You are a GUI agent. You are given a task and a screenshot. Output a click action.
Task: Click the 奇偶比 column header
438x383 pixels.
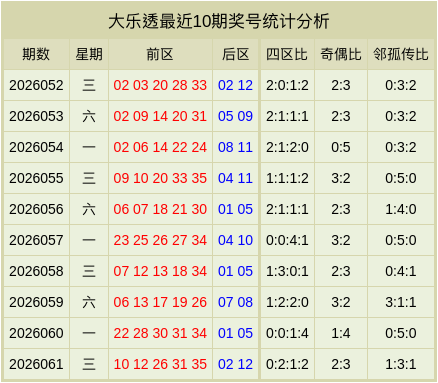341,54
